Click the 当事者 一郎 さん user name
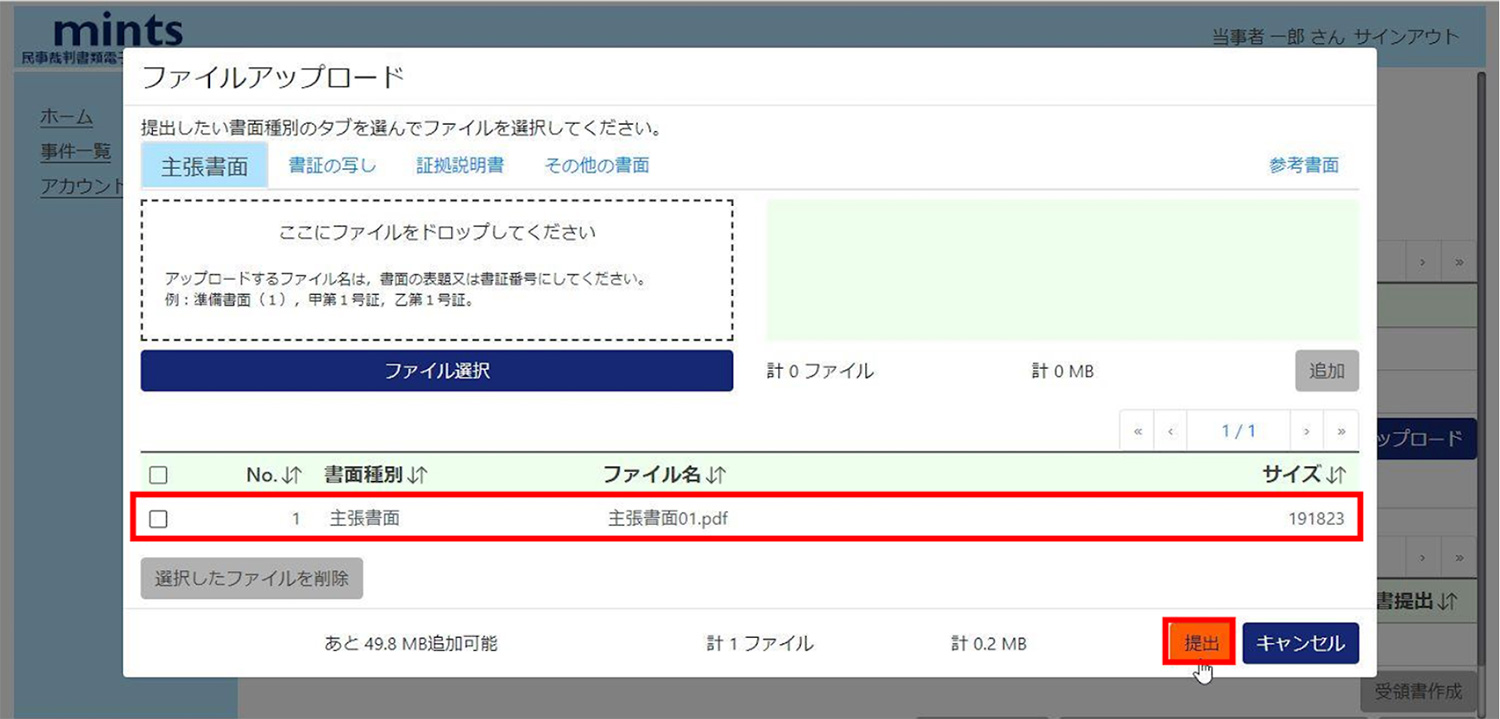Viewport: 1500px width, 719px height. [1278, 37]
